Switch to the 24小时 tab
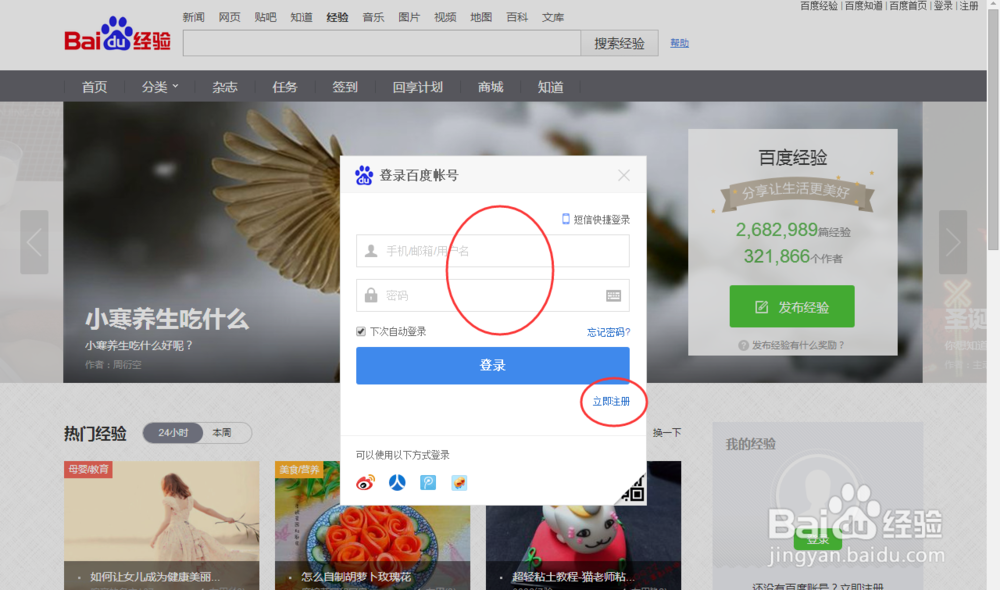This screenshot has width=1000, height=590. [173, 432]
